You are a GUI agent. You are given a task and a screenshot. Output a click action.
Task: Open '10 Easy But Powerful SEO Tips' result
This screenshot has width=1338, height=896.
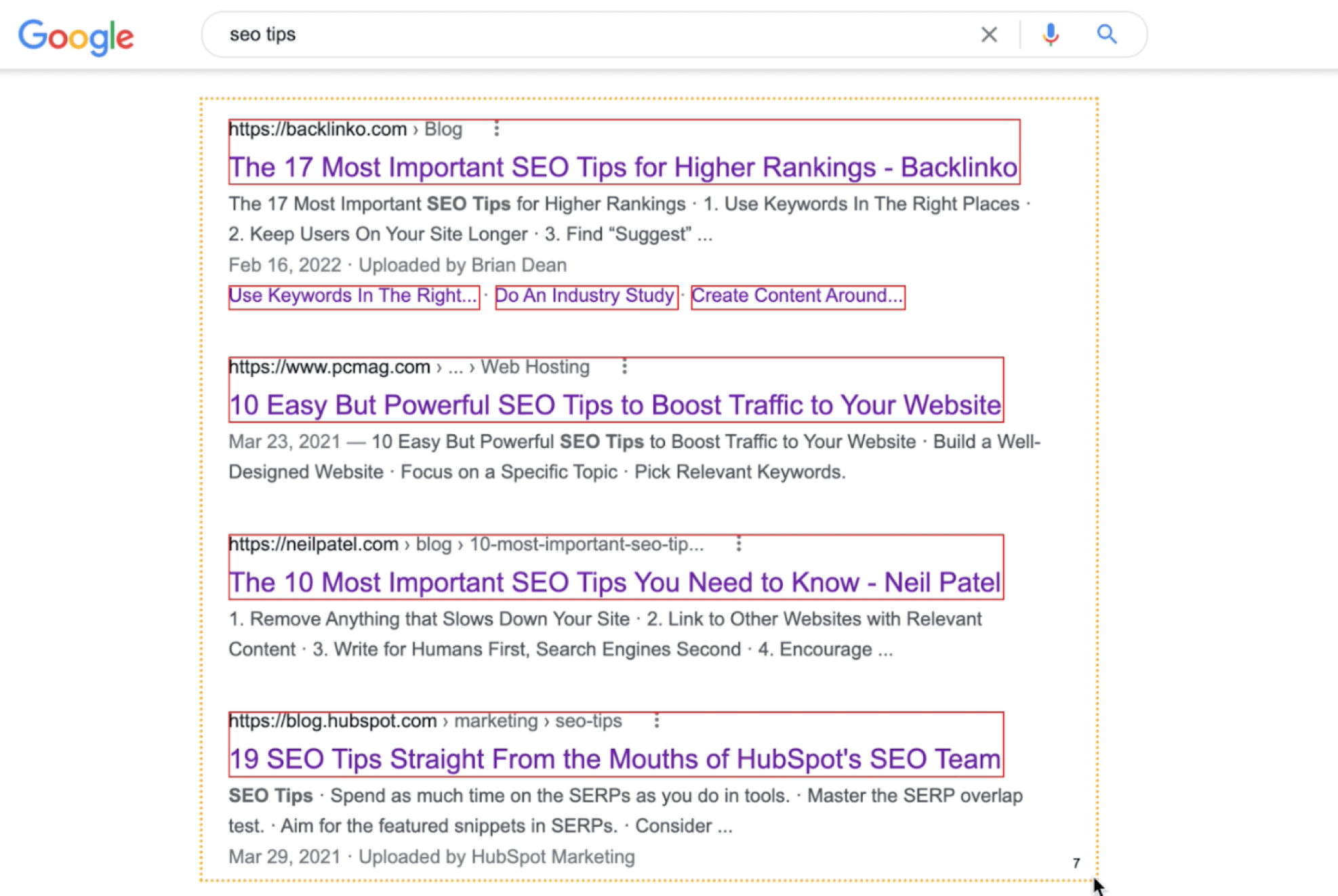pos(615,405)
